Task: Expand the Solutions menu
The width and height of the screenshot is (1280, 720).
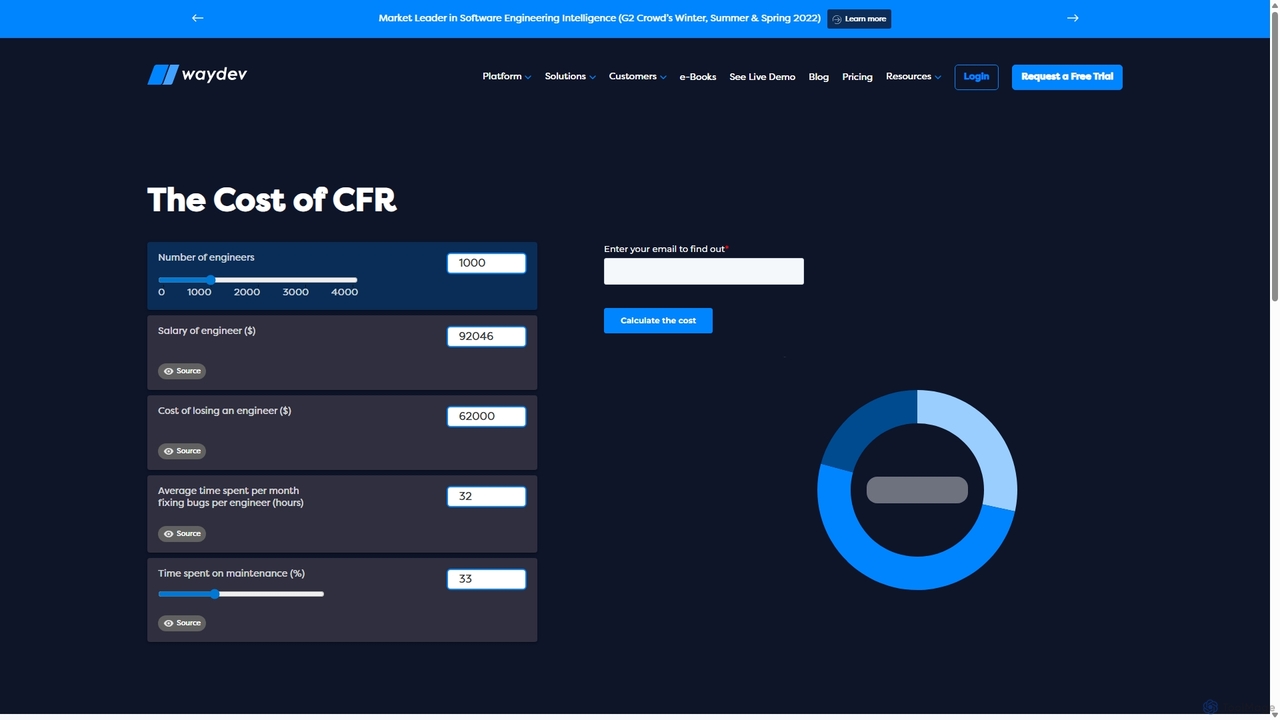Action: tap(570, 77)
